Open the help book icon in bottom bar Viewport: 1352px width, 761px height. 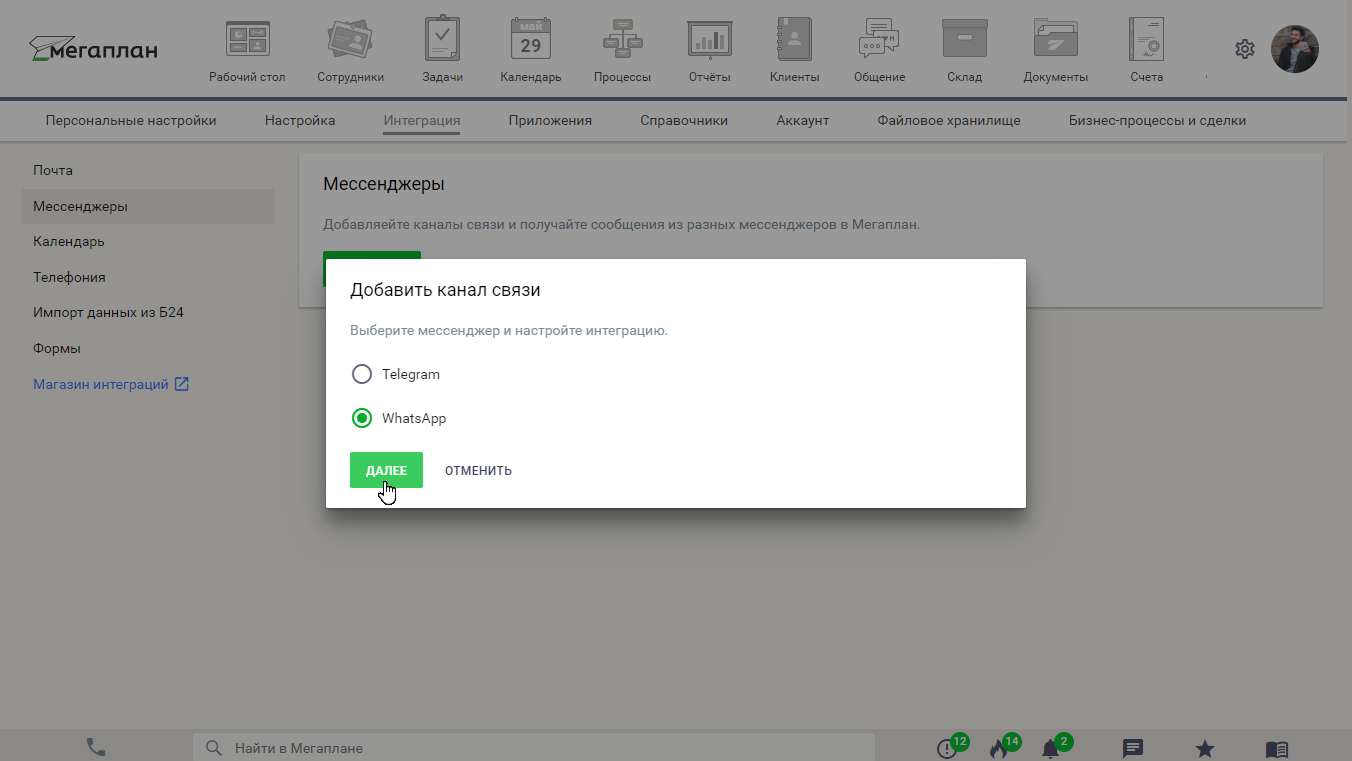pyautogui.click(x=1276, y=749)
